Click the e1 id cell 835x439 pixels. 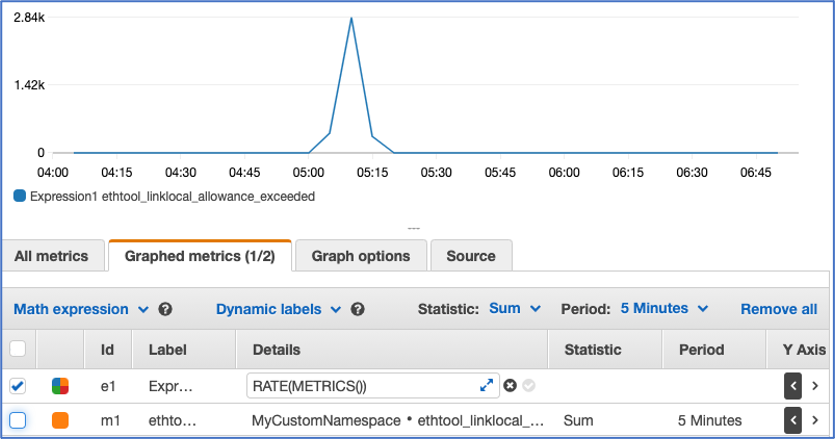click(108, 386)
